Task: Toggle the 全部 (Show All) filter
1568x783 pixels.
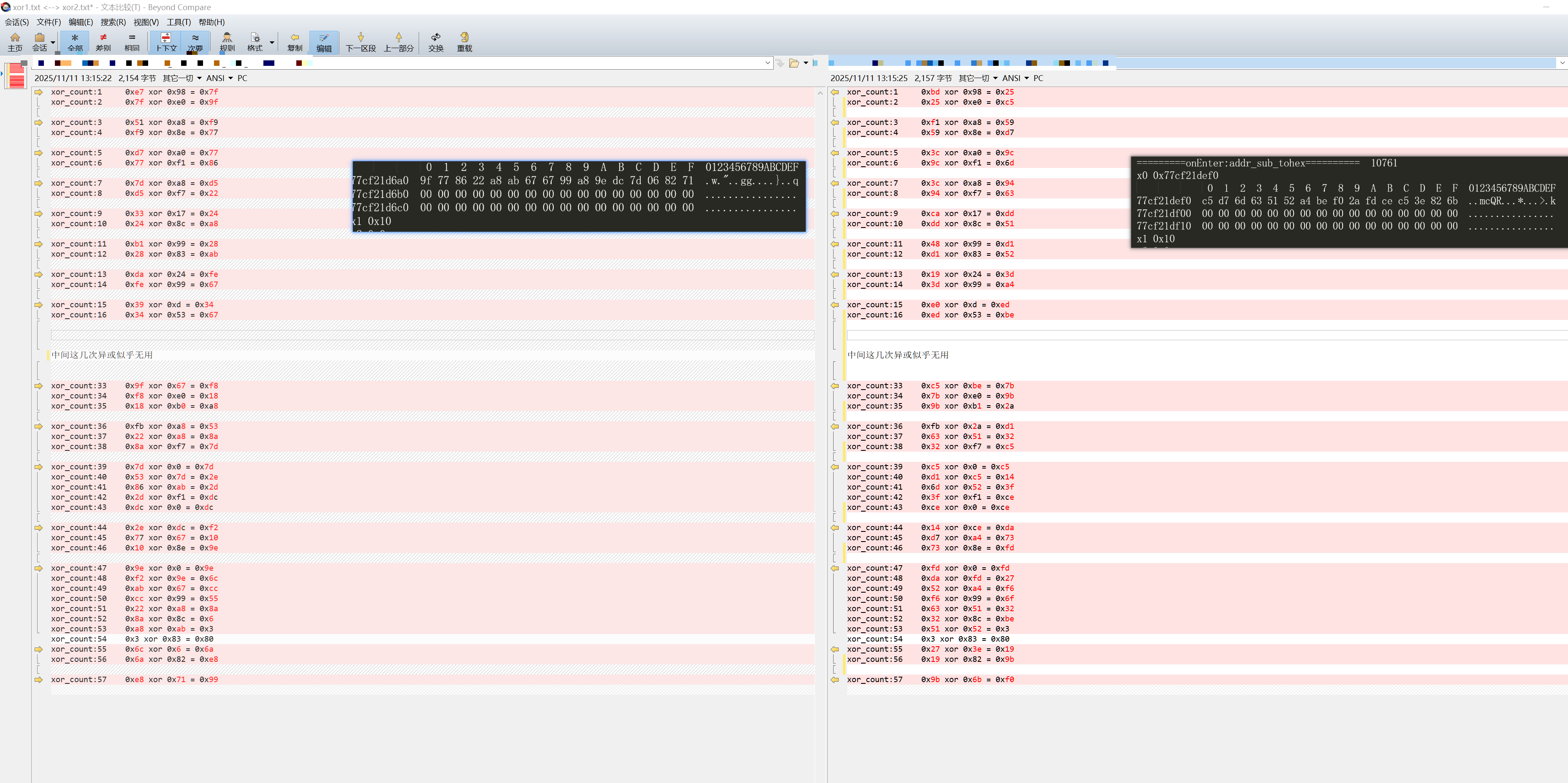Action: click(x=75, y=42)
